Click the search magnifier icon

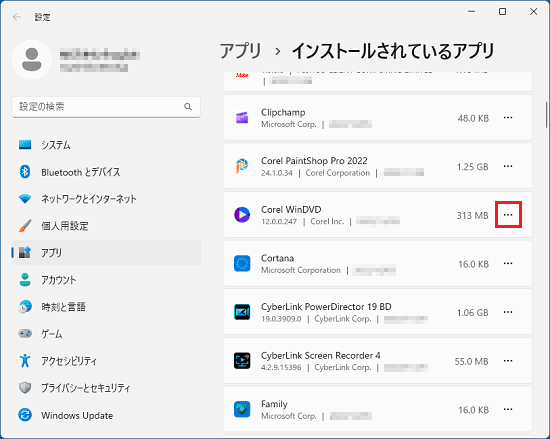click(x=188, y=107)
